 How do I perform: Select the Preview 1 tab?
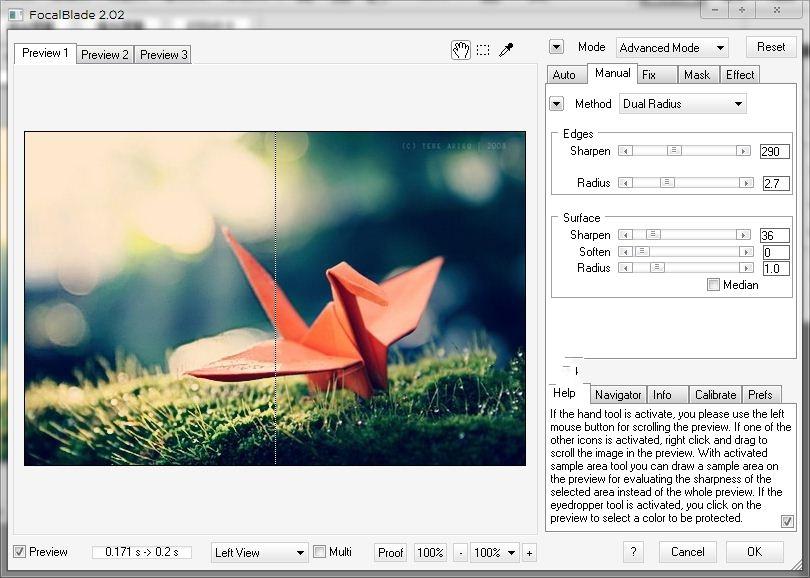pyautogui.click(x=45, y=53)
